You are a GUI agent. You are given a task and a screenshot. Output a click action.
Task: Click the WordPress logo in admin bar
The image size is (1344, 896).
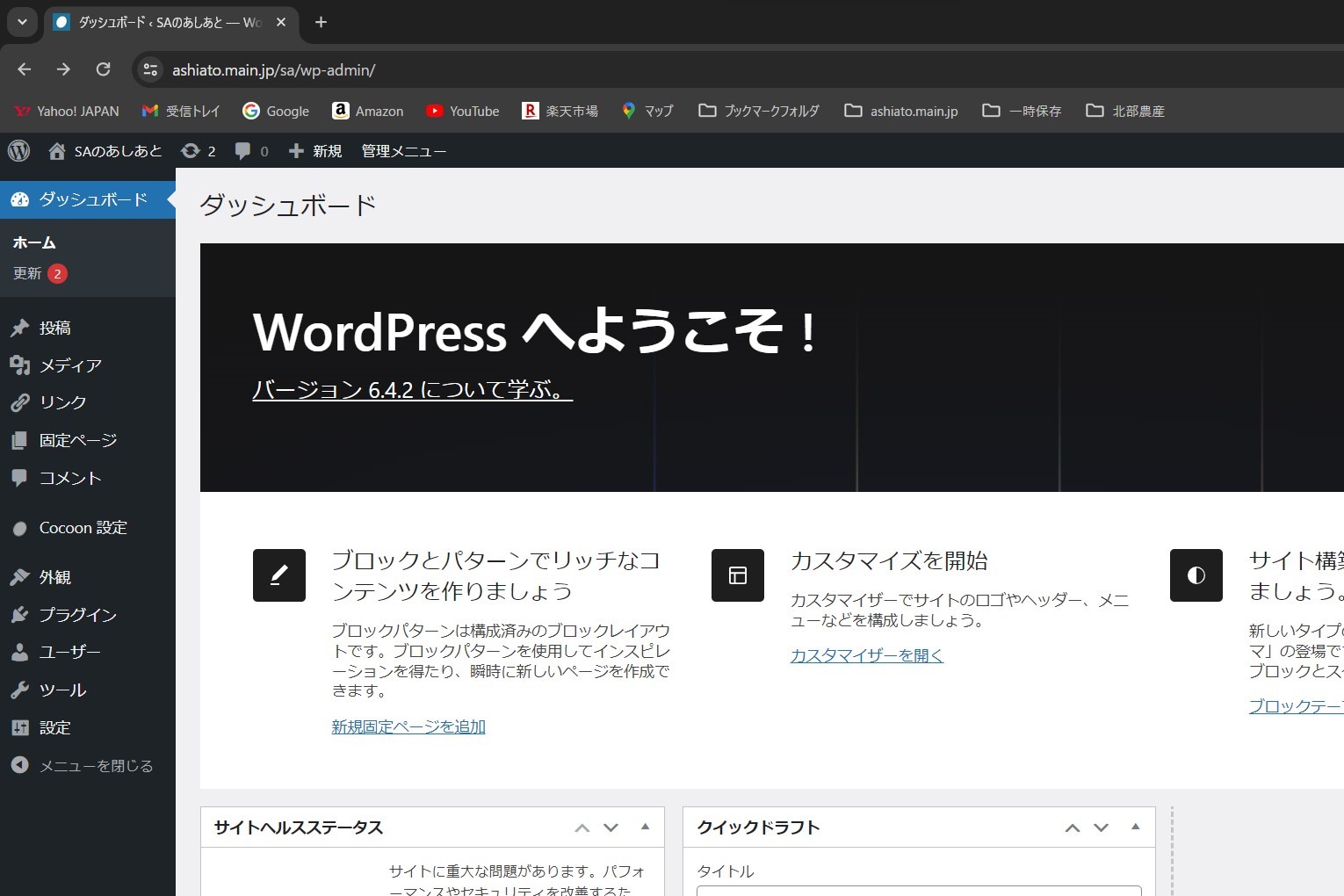pyautogui.click(x=18, y=150)
